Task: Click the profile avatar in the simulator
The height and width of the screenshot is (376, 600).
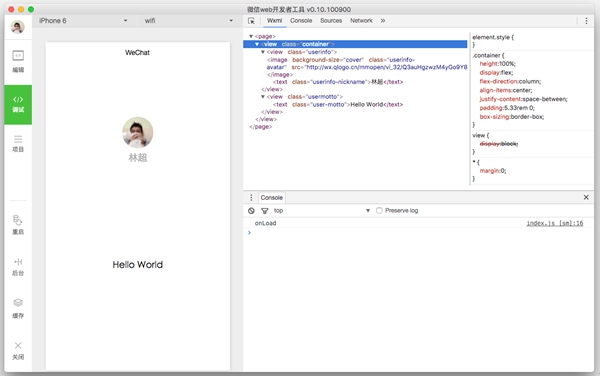Action: pos(138,132)
